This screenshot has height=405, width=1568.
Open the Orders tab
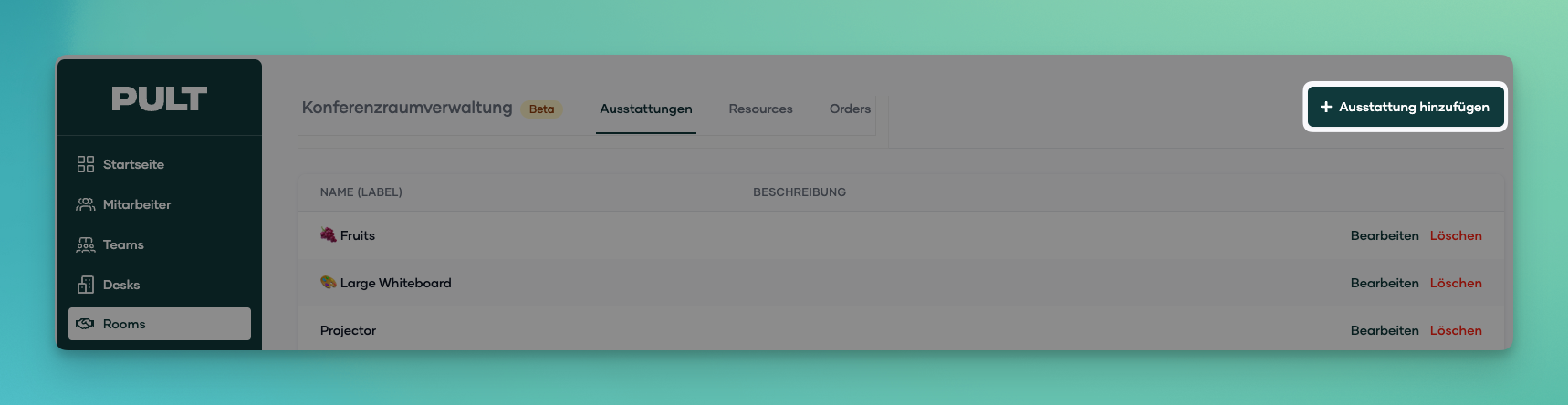849,109
